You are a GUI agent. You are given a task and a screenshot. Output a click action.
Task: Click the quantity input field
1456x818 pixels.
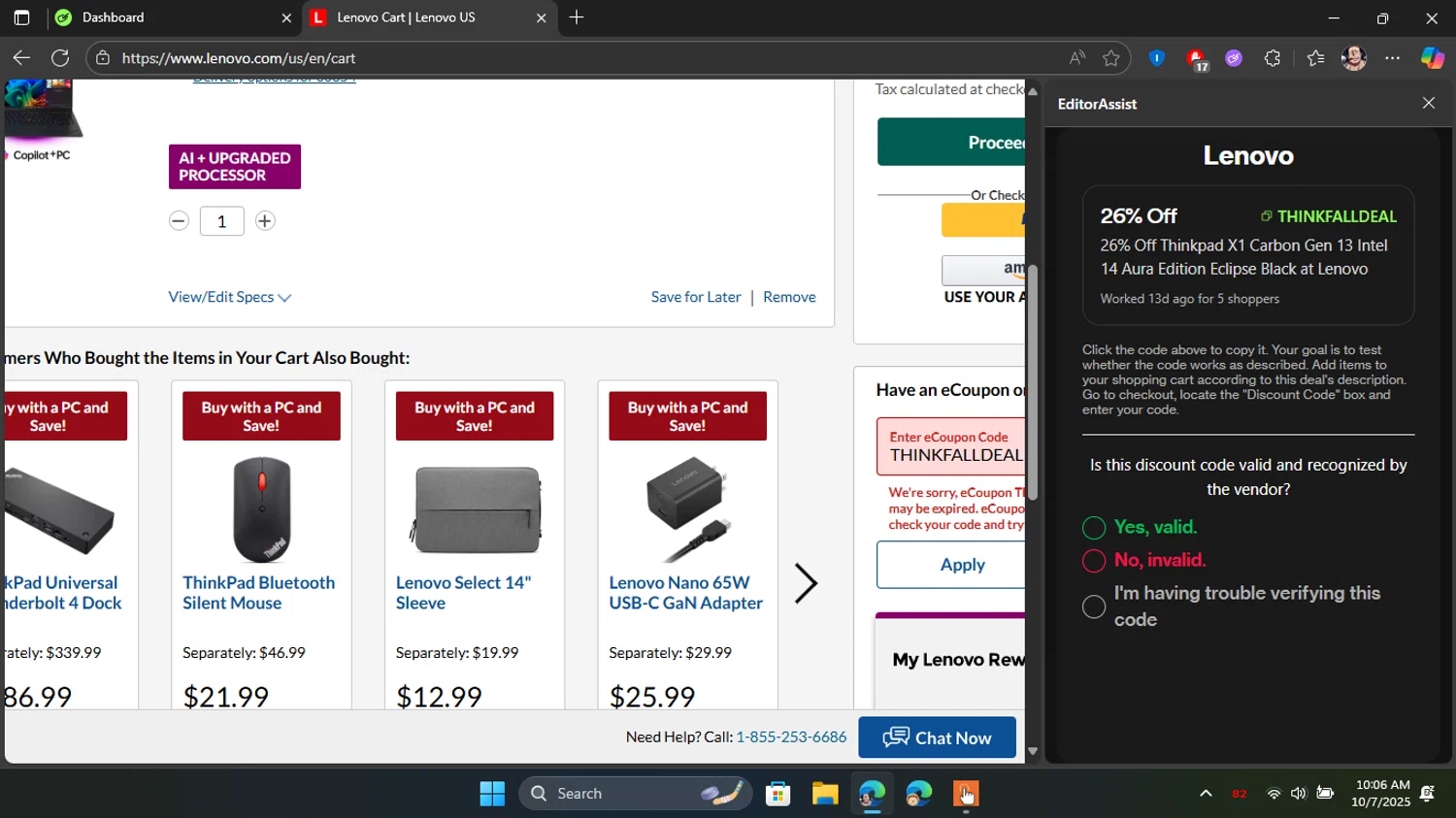221,221
